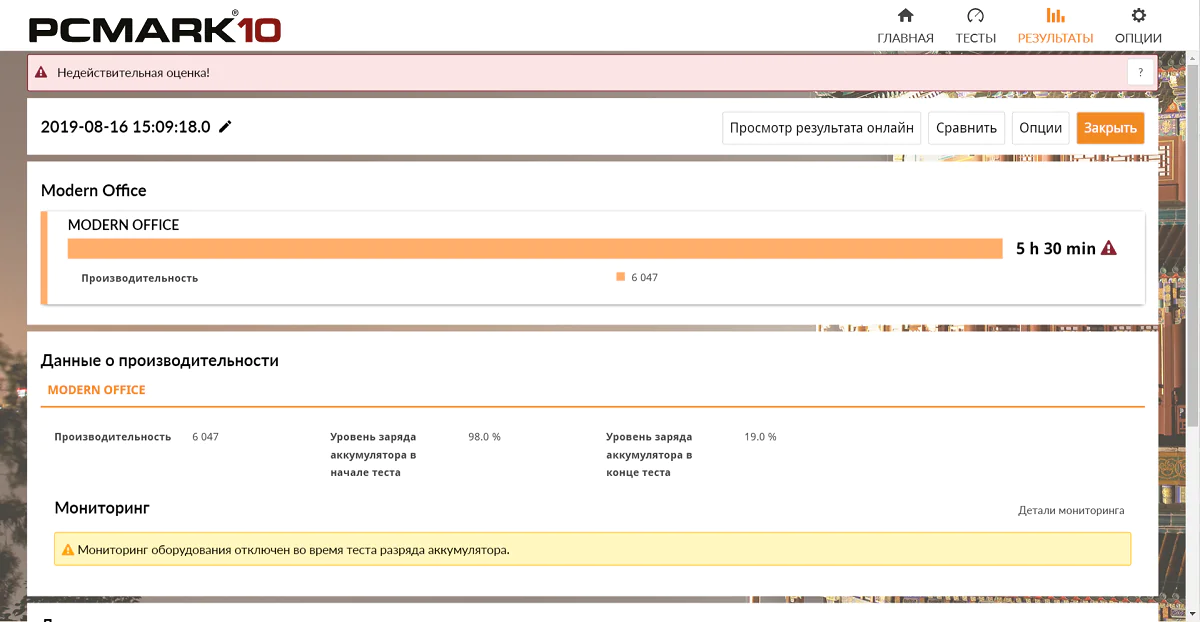Screen dimensions: 1200x622
Task: Click the 5 h 30 min battery result
Action: click(1056, 248)
